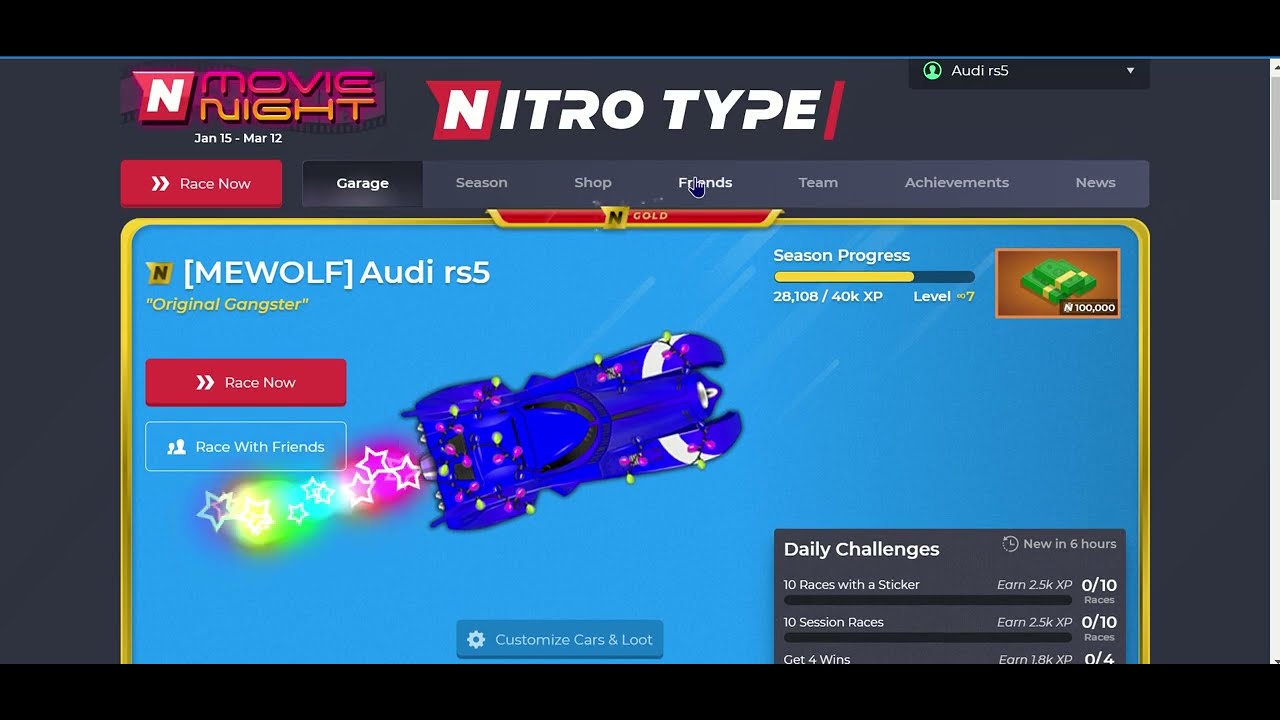This screenshot has width=1280, height=720.
Task: Click the Gold membership badge
Action: pos(635,216)
